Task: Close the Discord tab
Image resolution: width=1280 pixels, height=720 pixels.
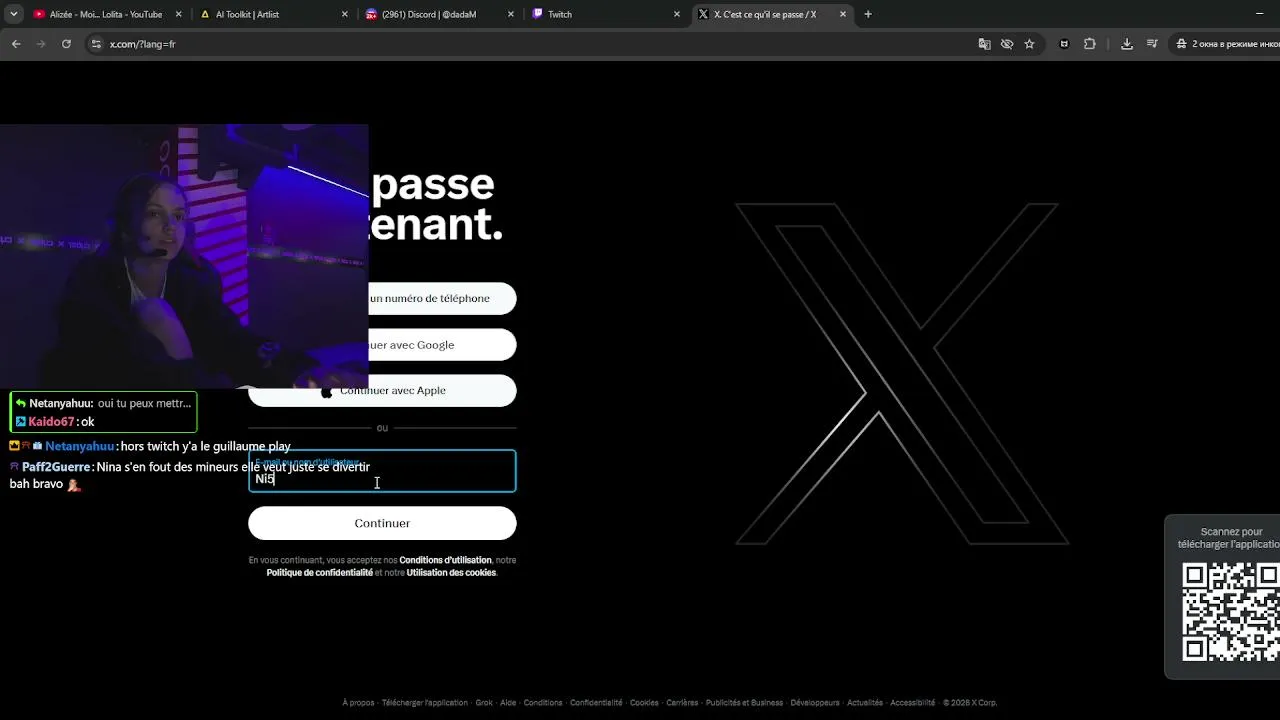Action: [x=510, y=14]
